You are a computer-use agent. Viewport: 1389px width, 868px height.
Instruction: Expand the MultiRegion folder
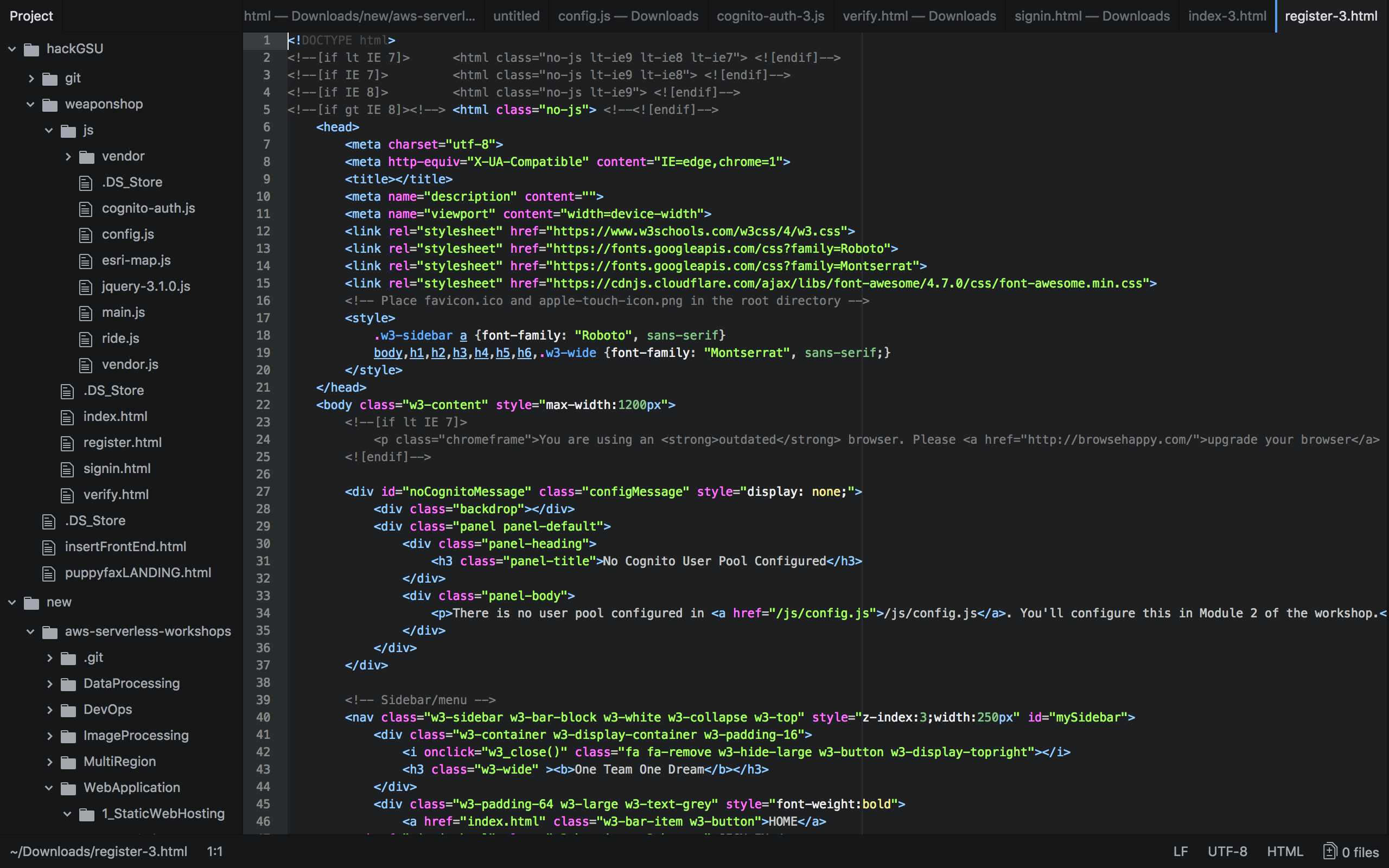click(49, 762)
